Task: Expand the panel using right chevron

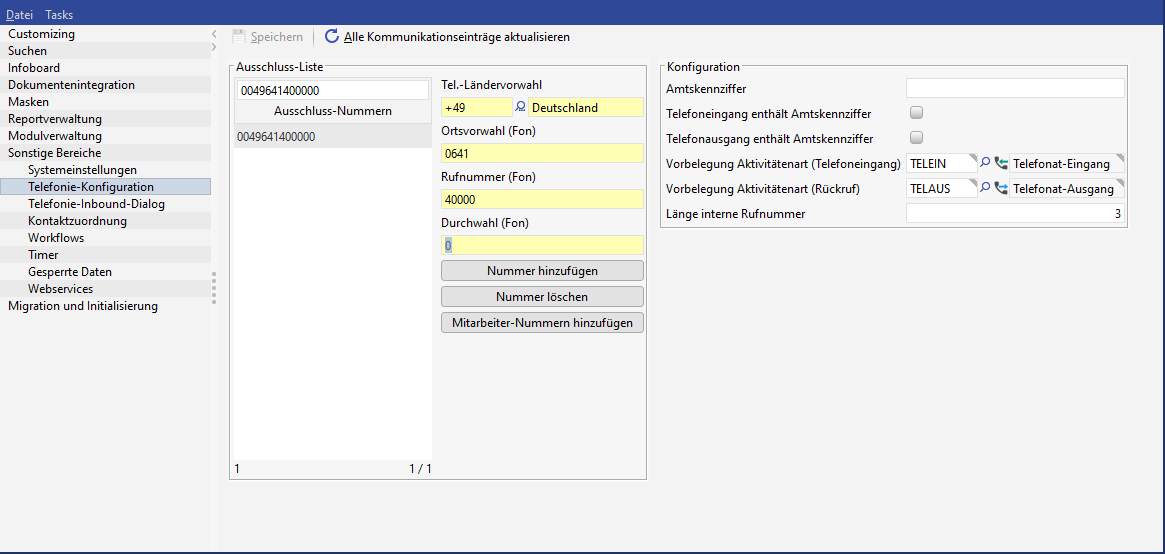Action: pyautogui.click(x=214, y=48)
